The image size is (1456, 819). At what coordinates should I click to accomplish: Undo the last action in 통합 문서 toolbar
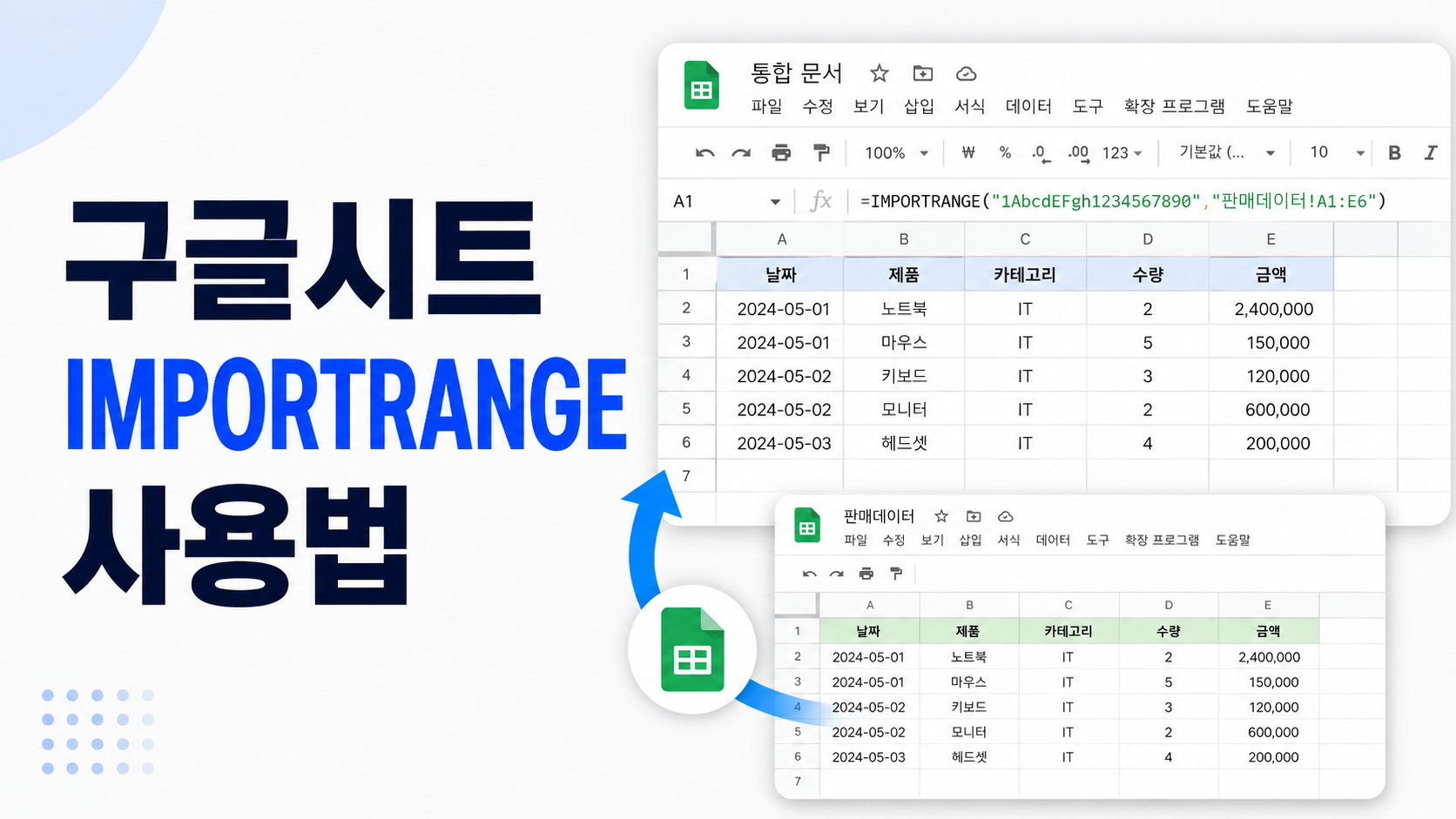point(704,153)
